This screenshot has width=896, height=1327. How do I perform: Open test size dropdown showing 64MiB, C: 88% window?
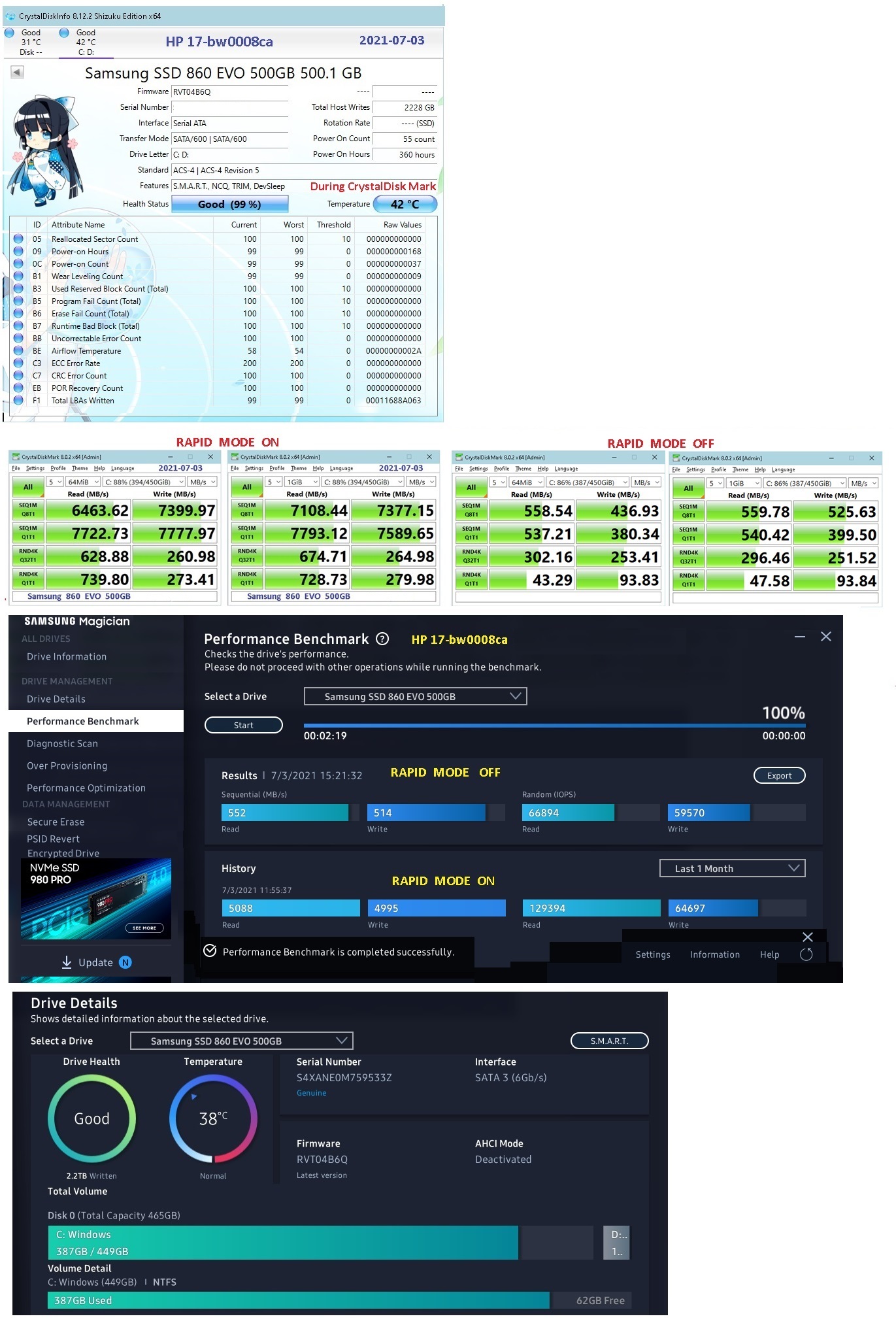[83, 482]
